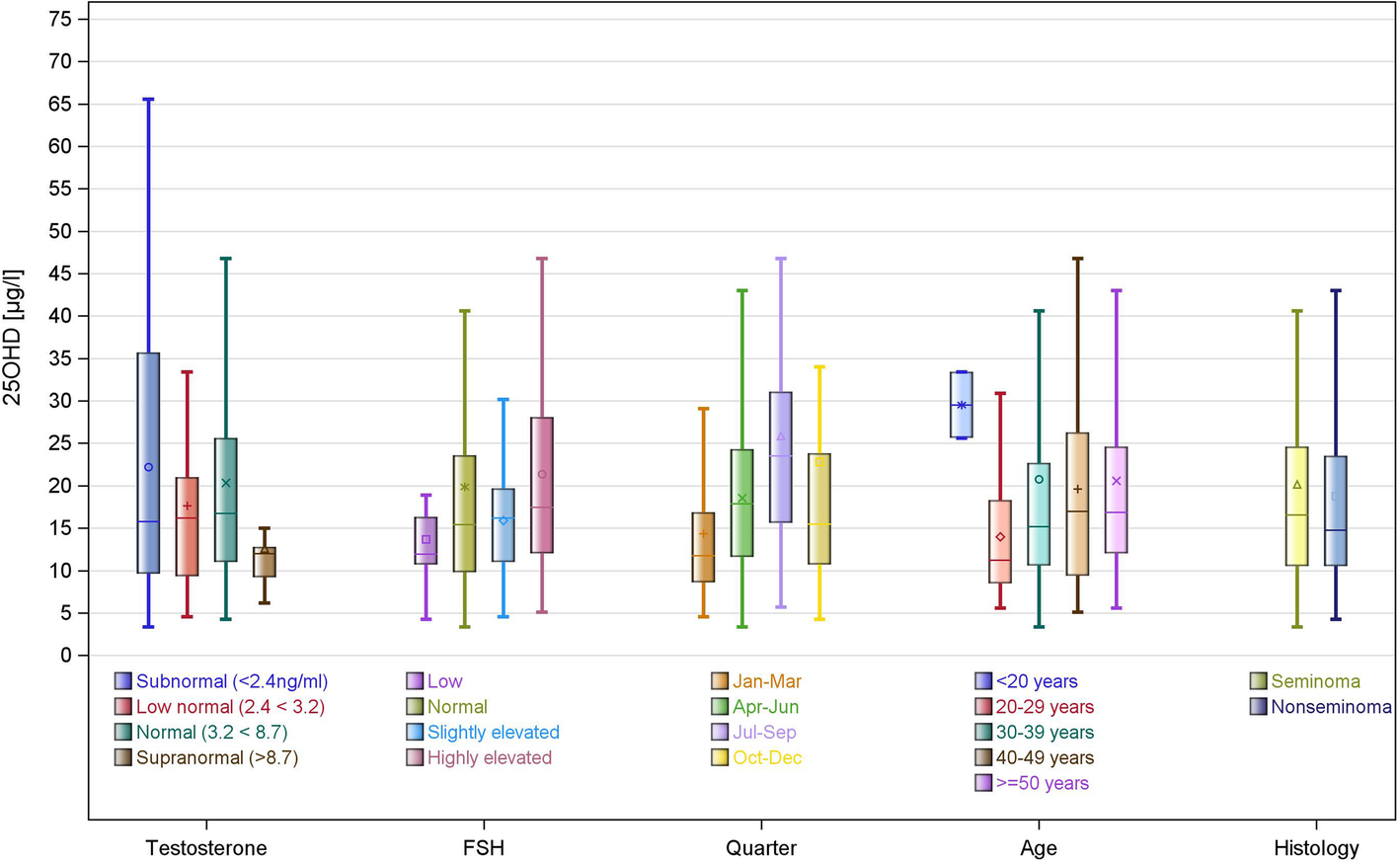Screen dimensions: 1400x862
Task: Select the 'Subnormal (<2.4ng/ml)' legend label
Action: pyautogui.click(x=232, y=681)
